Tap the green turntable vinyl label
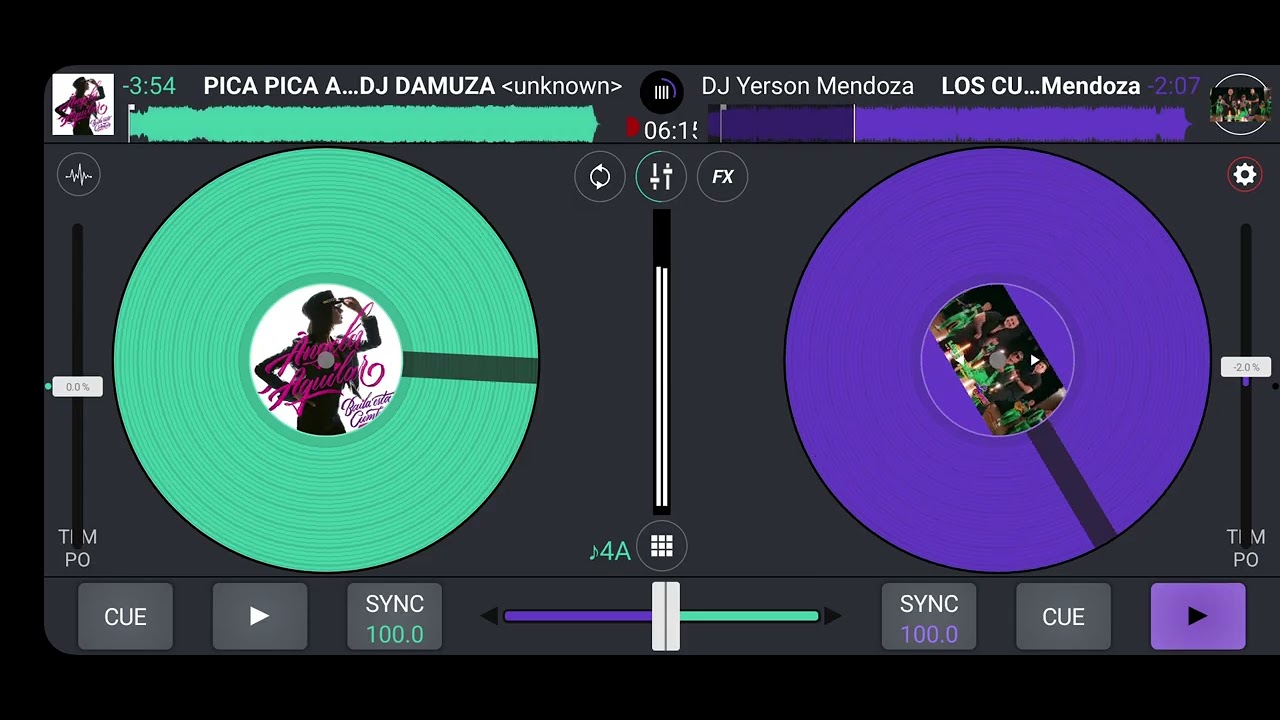Image resolution: width=1280 pixels, height=720 pixels. [326, 360]
